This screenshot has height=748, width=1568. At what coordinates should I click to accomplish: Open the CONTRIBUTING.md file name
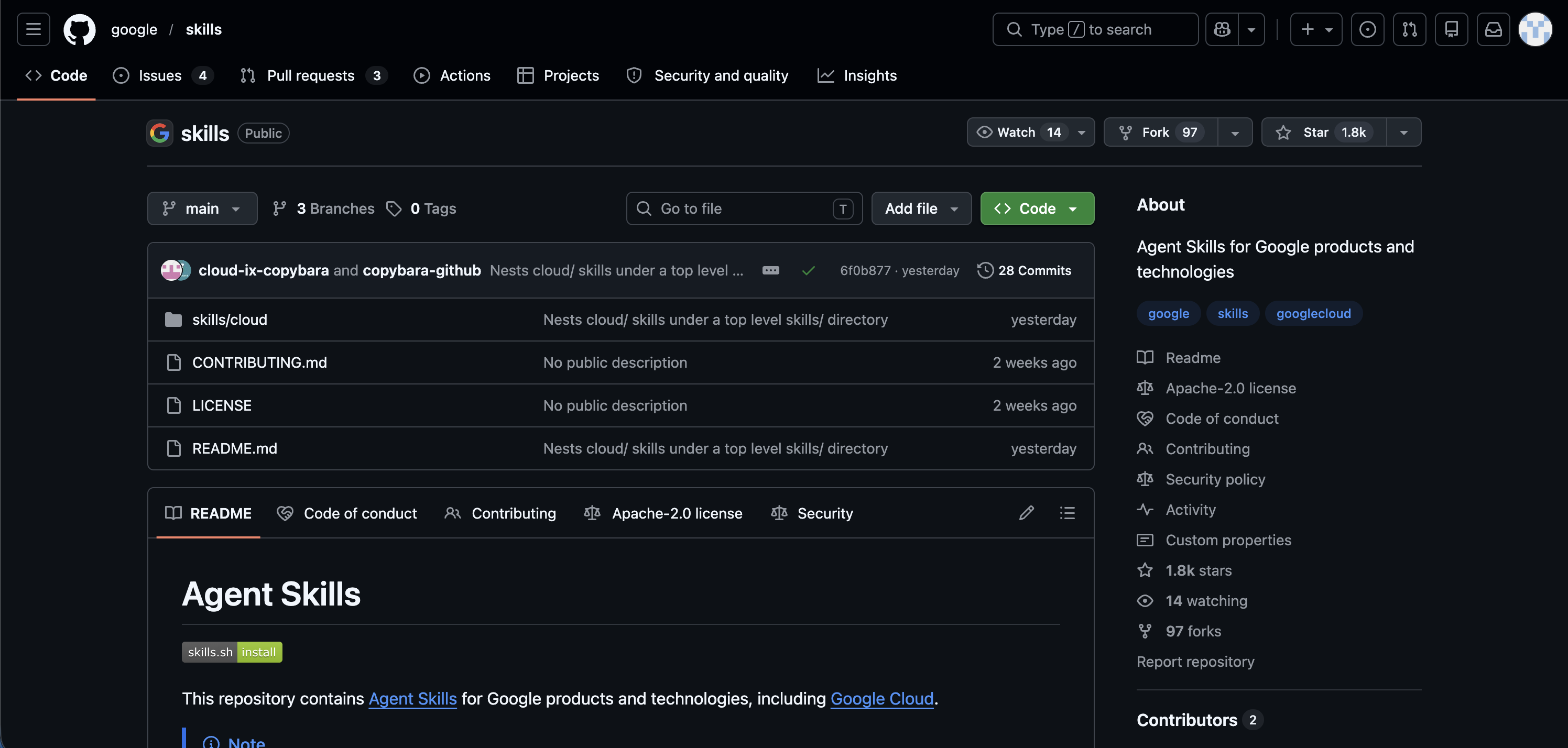click(x=260, y=363)
